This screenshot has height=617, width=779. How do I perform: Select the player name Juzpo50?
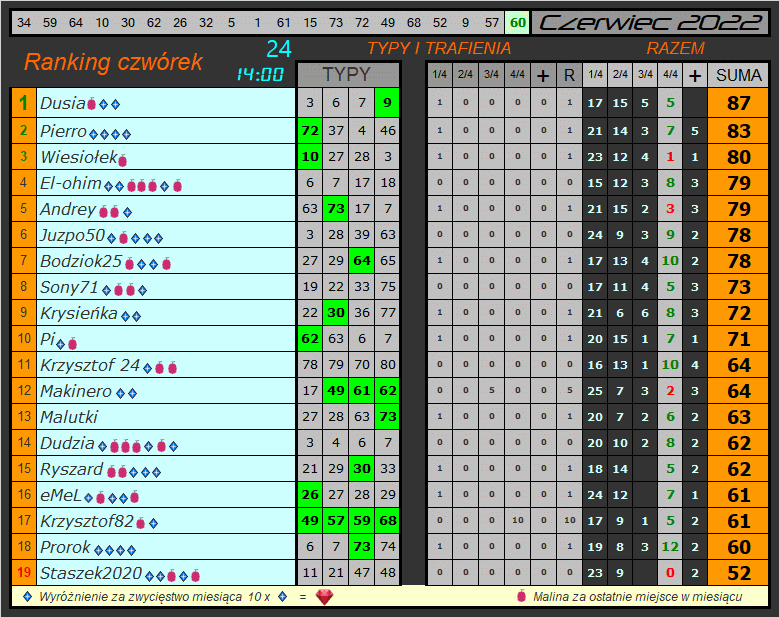tap(73, 235)
